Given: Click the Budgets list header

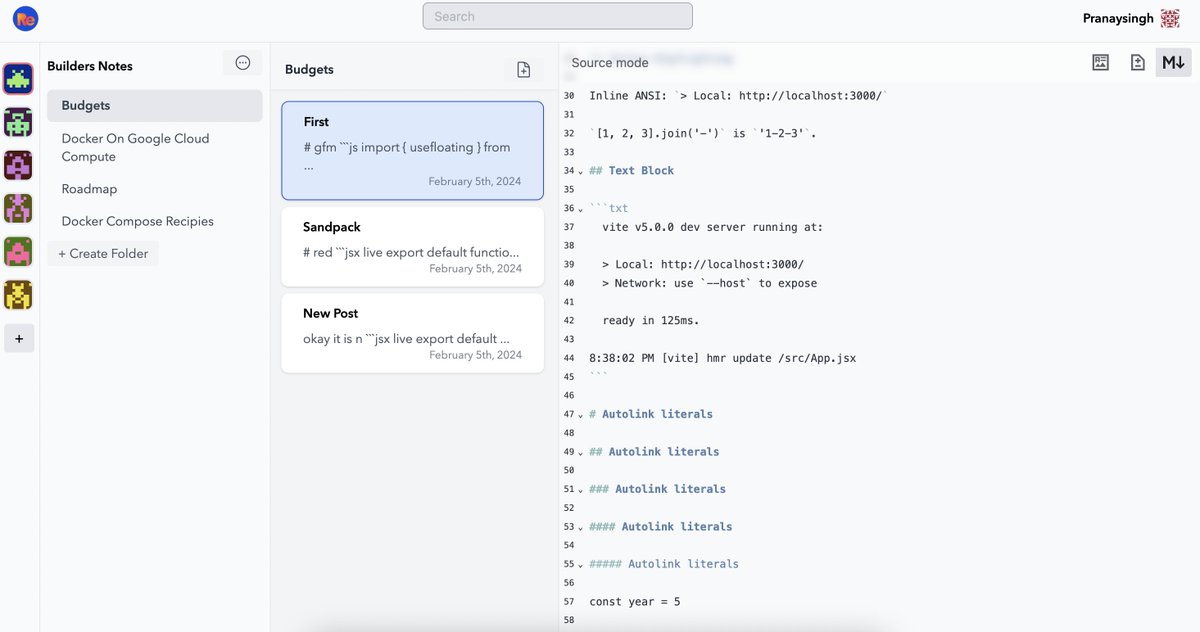Looking at the screenshot, I should tap(309, 69).
